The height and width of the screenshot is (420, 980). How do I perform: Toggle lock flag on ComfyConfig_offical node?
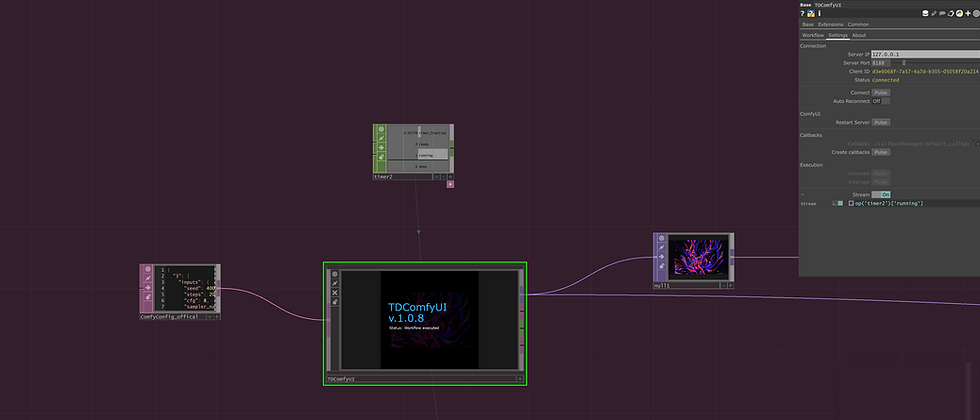(x=148, y=298)
